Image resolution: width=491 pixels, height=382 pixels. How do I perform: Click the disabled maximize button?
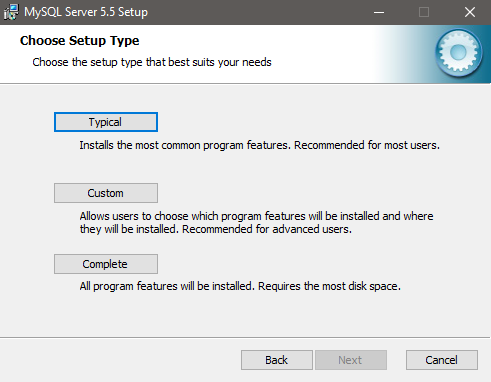pyautogui.click(x=424, y=12)
